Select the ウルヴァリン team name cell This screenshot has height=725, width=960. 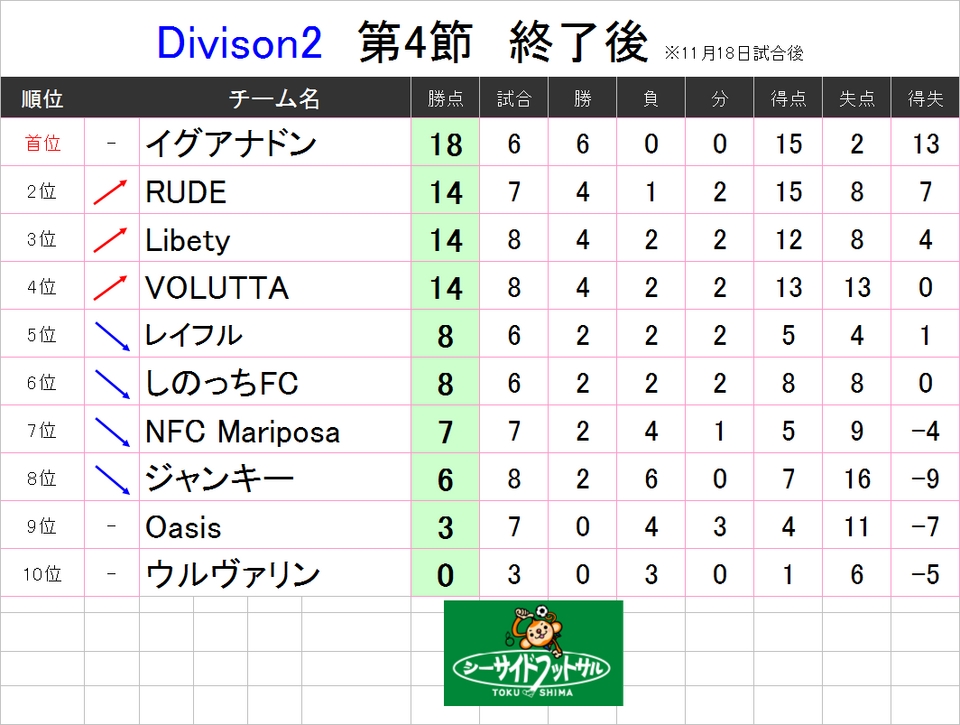tap(275, 573)
